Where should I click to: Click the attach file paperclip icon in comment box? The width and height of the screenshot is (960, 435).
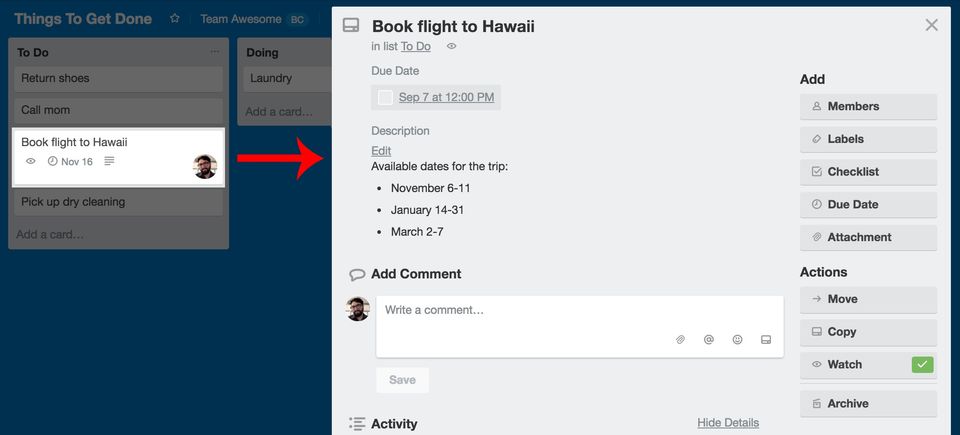coord(680,340)
